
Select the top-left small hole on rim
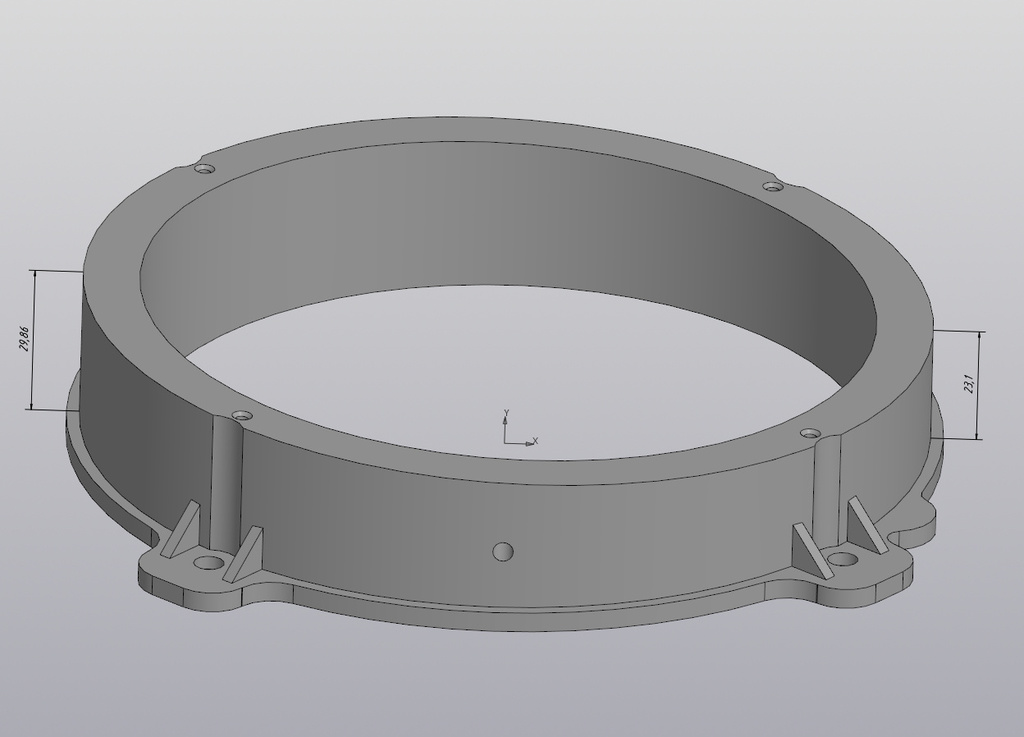point(205,169)
